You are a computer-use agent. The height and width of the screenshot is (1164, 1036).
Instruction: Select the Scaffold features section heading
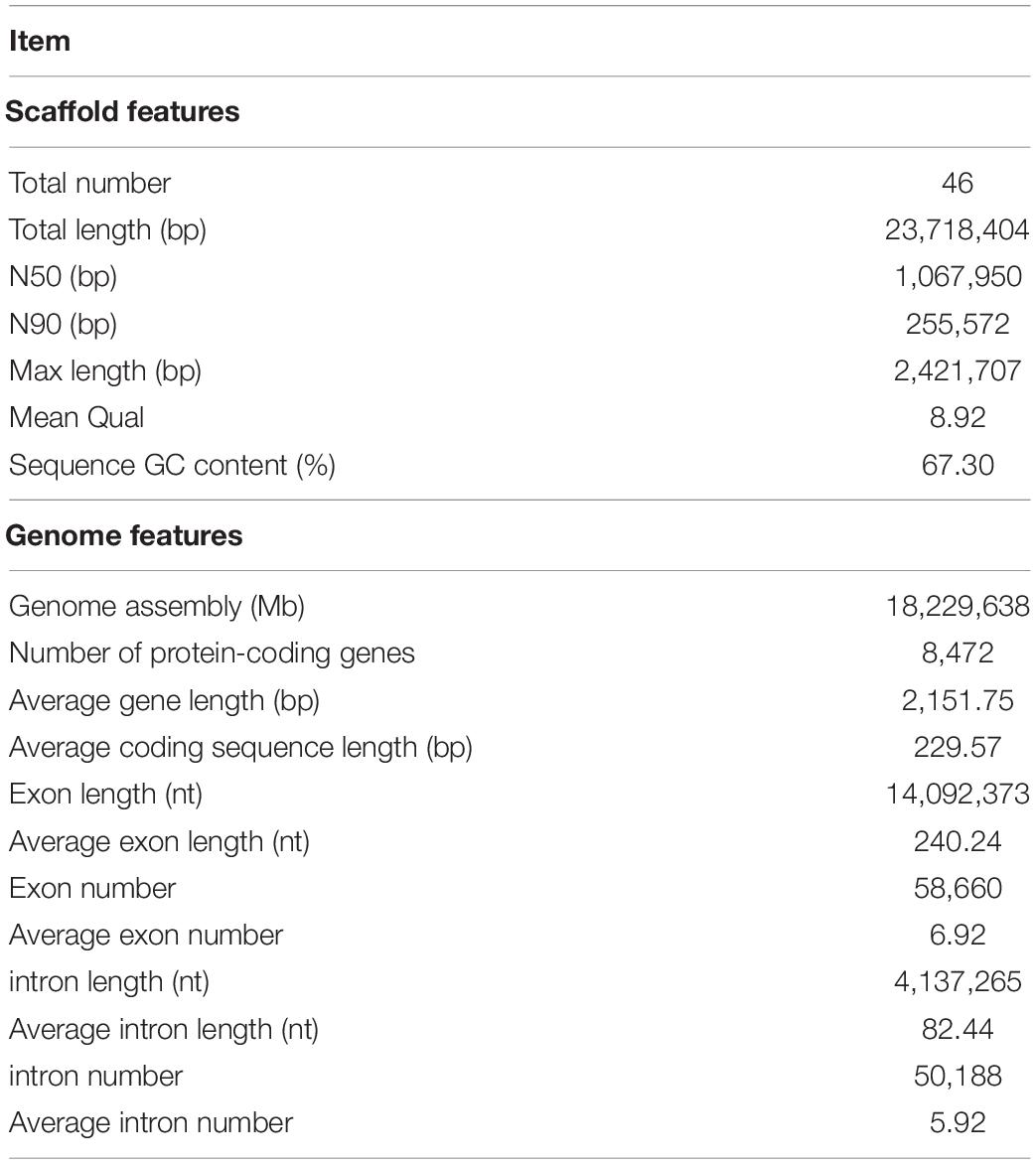point(122,111)
